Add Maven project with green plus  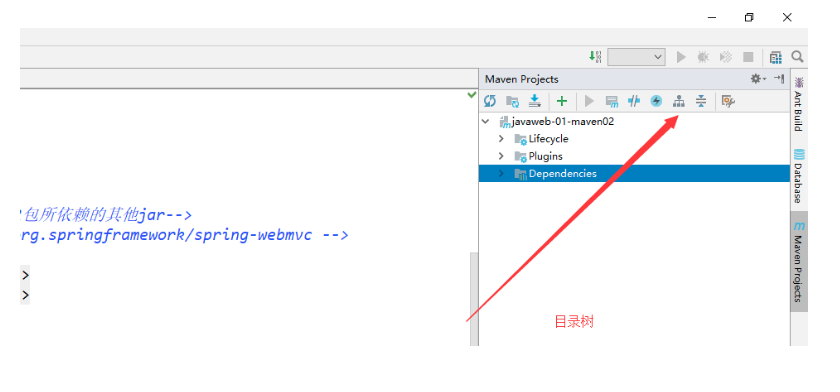tap(561, 101)
